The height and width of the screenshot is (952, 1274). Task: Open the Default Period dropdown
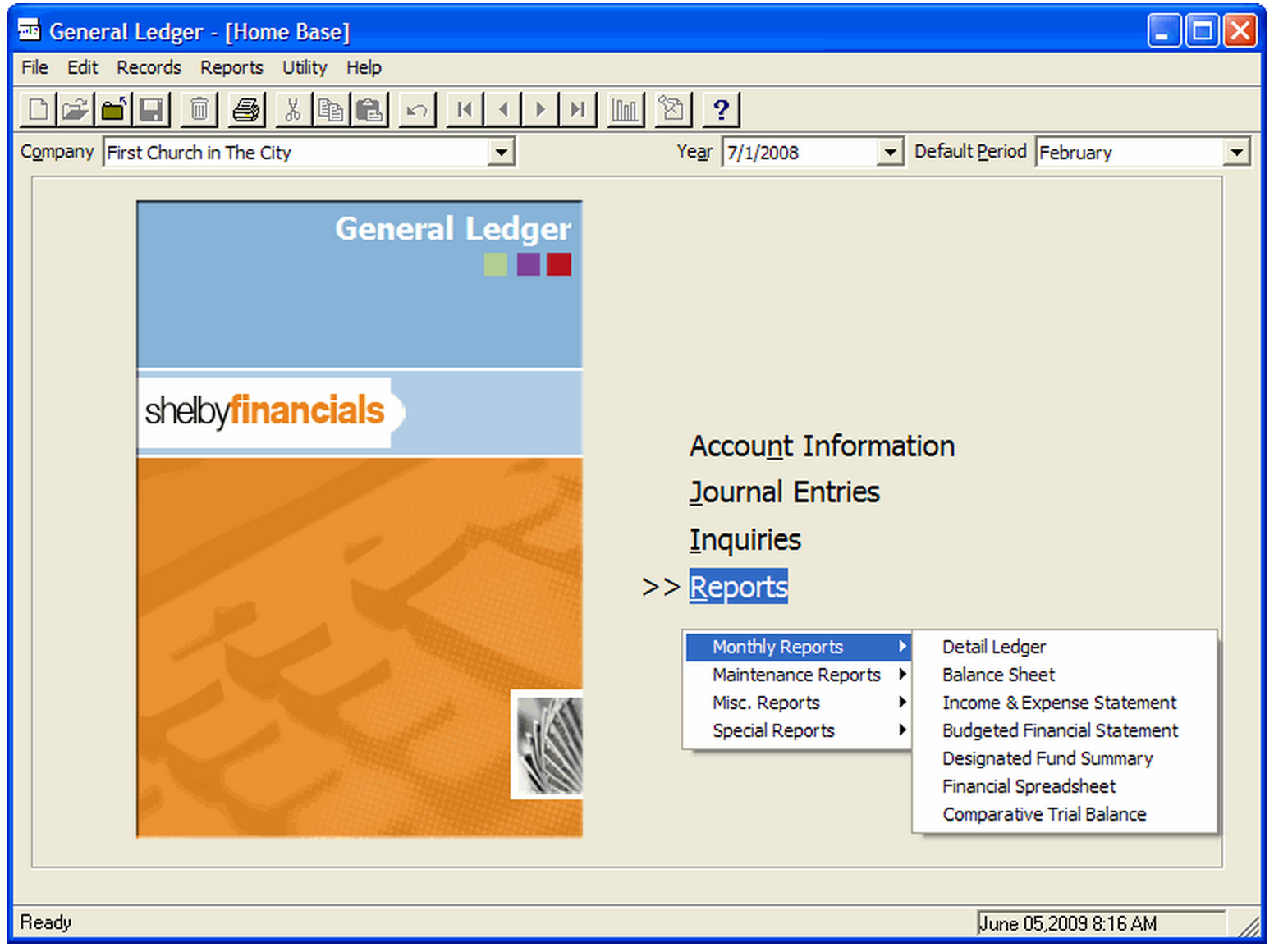tap(1236, 152)
